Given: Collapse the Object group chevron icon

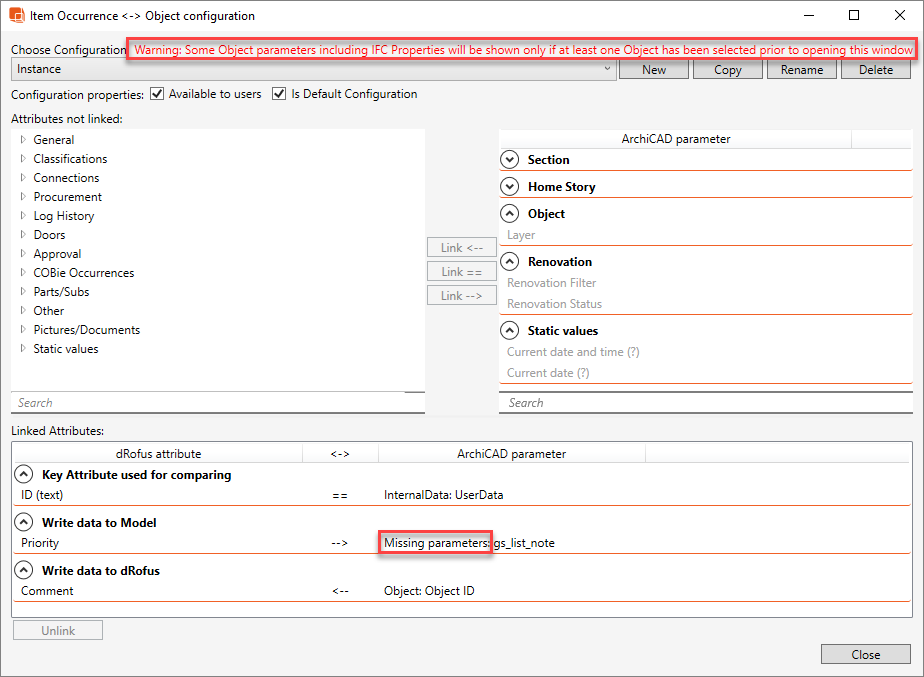Looking at the screenshot, I should [x=510, y=214].
